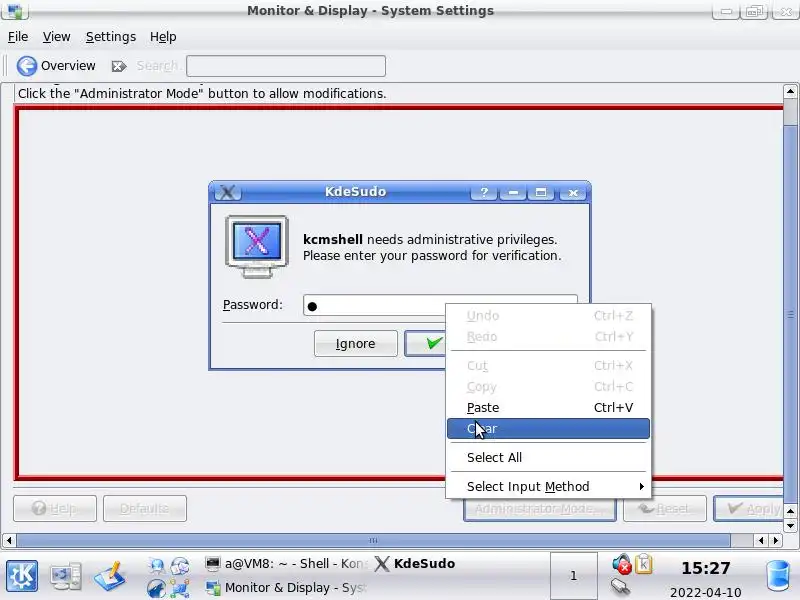Click the system settings window menu icon
The height and width of the screenshot is (600, 800).
(x=15, y=11)
